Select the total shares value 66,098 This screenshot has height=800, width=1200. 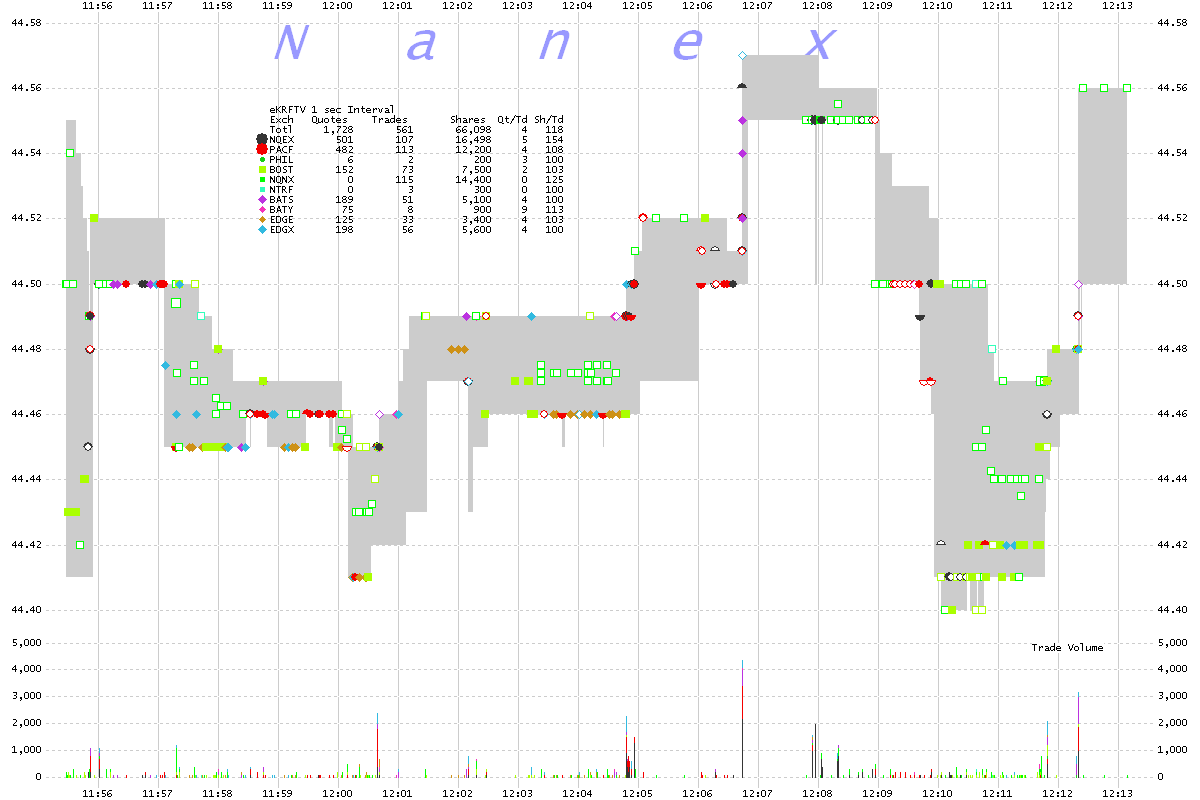473,129
